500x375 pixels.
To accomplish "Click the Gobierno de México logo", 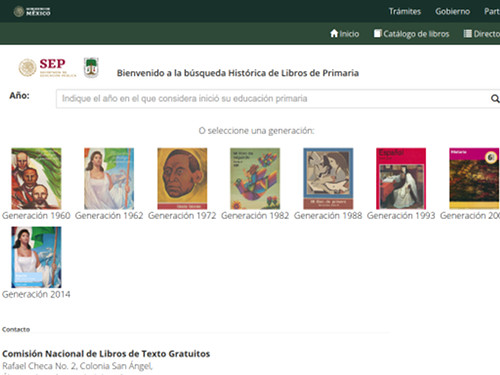I will click(x=32, y=11).
